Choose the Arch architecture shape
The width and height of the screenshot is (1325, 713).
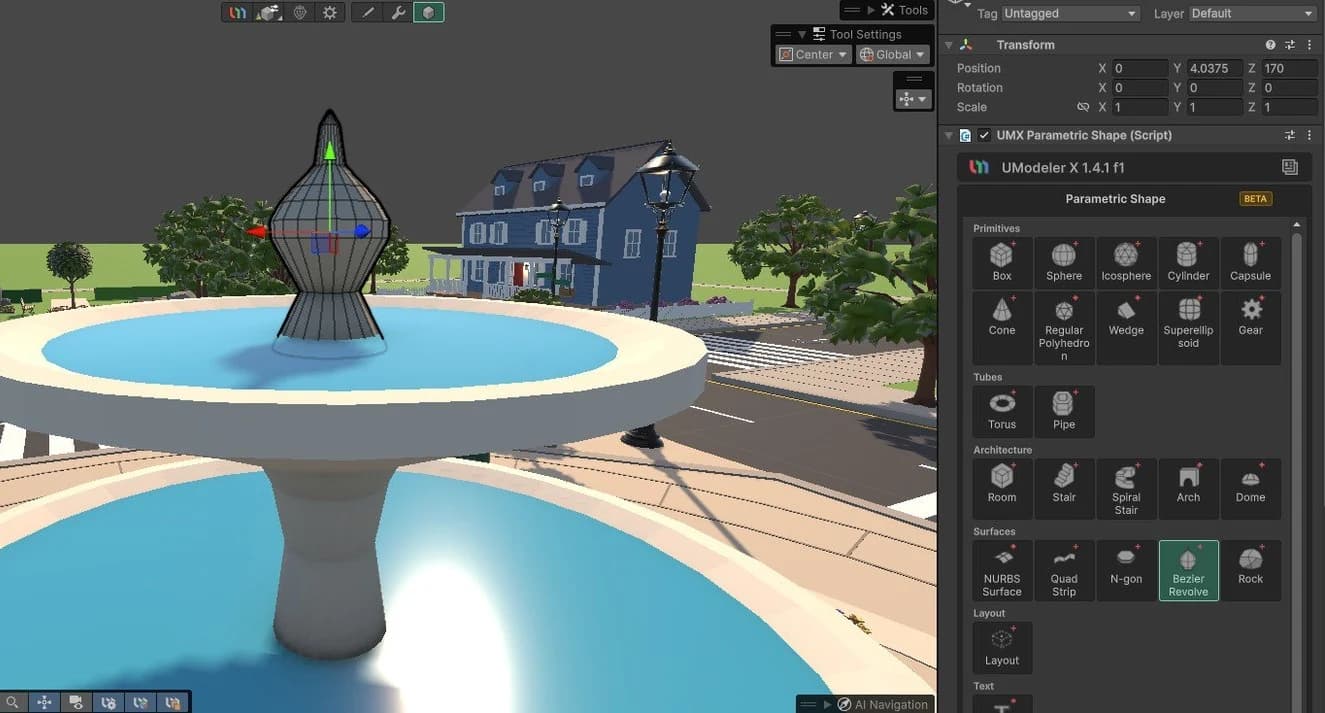1188,489
